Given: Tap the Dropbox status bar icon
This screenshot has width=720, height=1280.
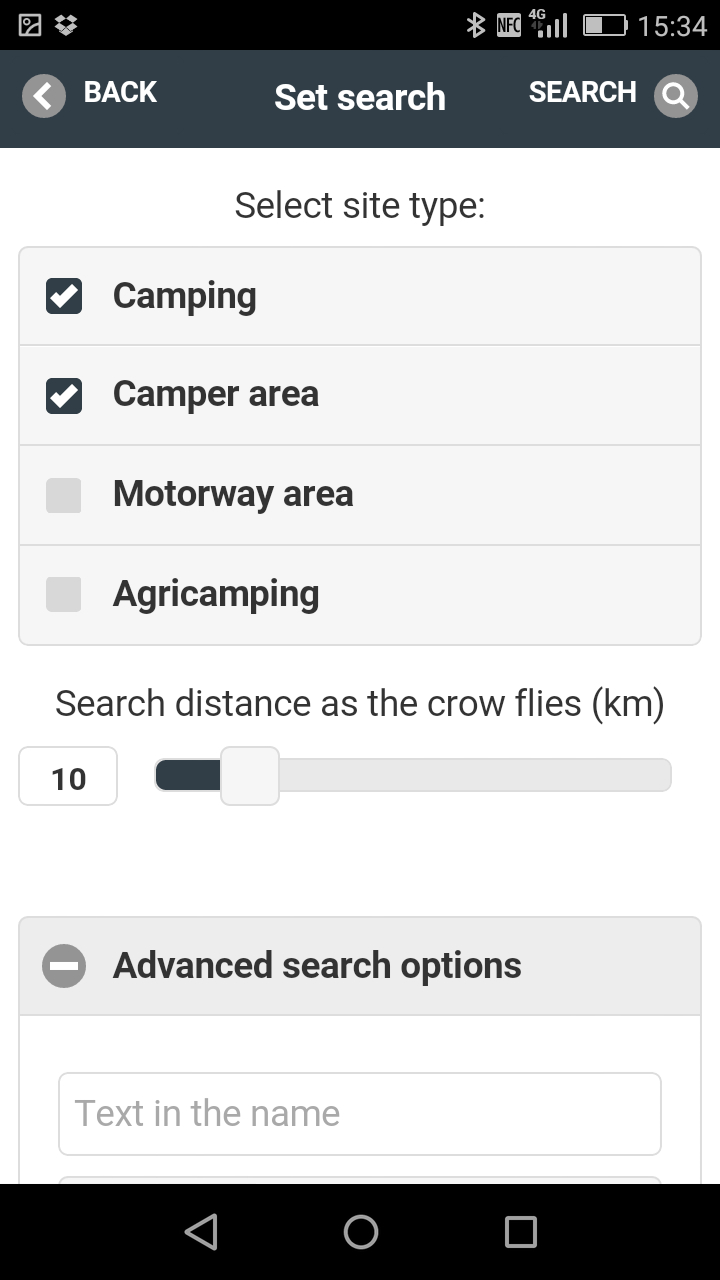Looking at the screenshot, I should point(66,25).
